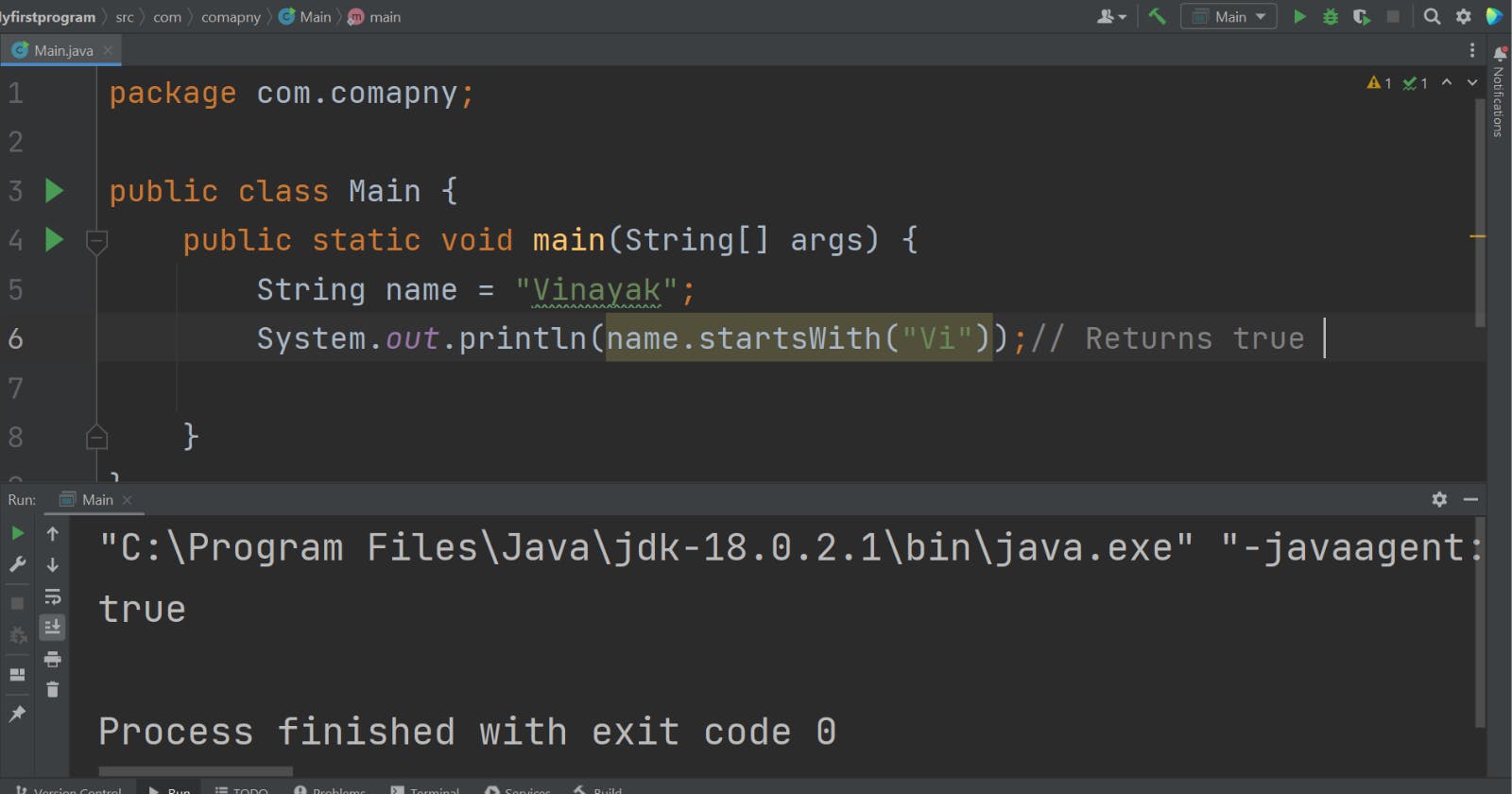The image size is (1512, 794).
Task: Click the warning count indicator
Action: click(1379, 83)
